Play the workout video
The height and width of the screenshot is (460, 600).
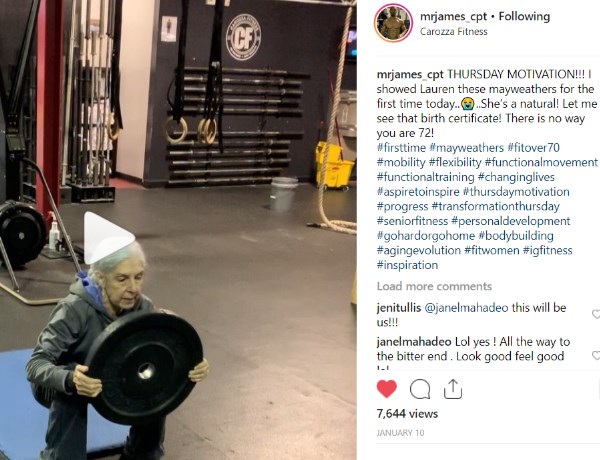pyautogui.click(x=107, y=238)
